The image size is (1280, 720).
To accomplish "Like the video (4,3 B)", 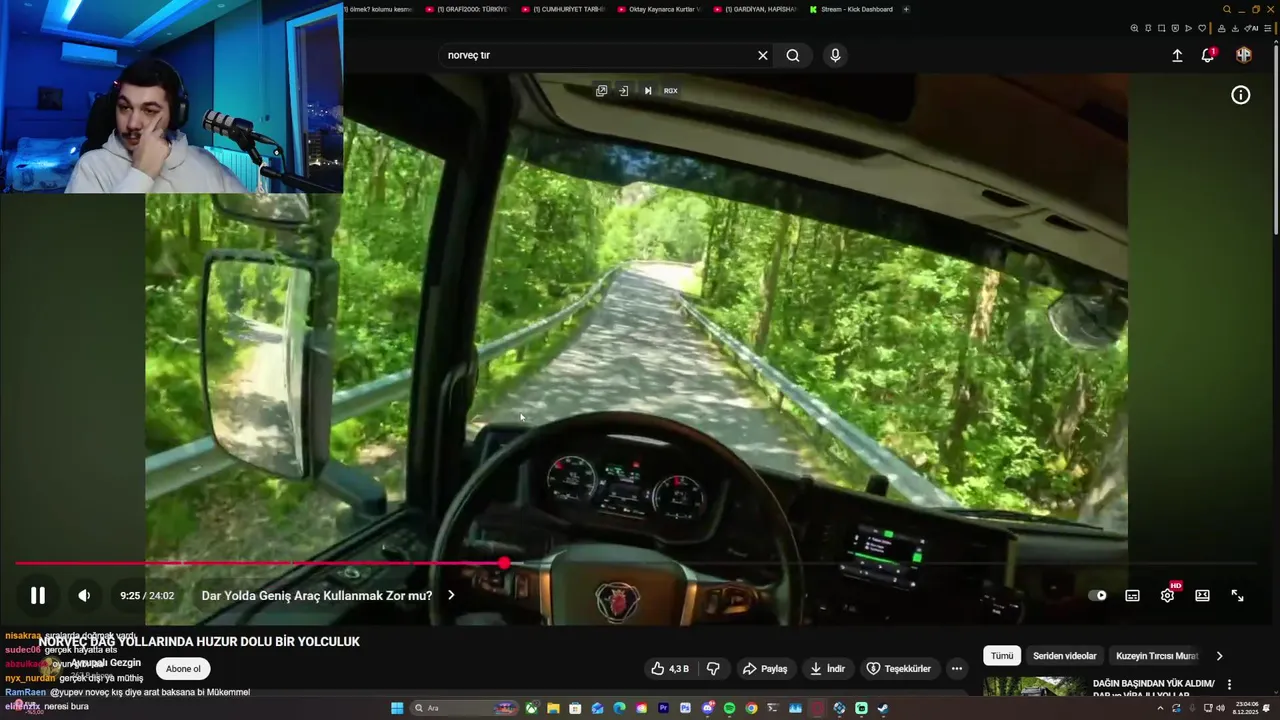I will click(669, 669).
